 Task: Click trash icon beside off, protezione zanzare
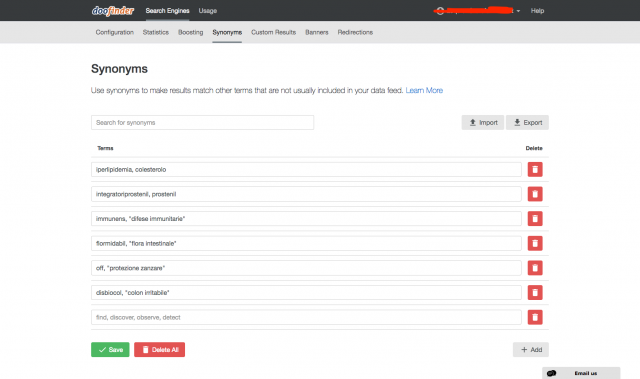[535, 268]
